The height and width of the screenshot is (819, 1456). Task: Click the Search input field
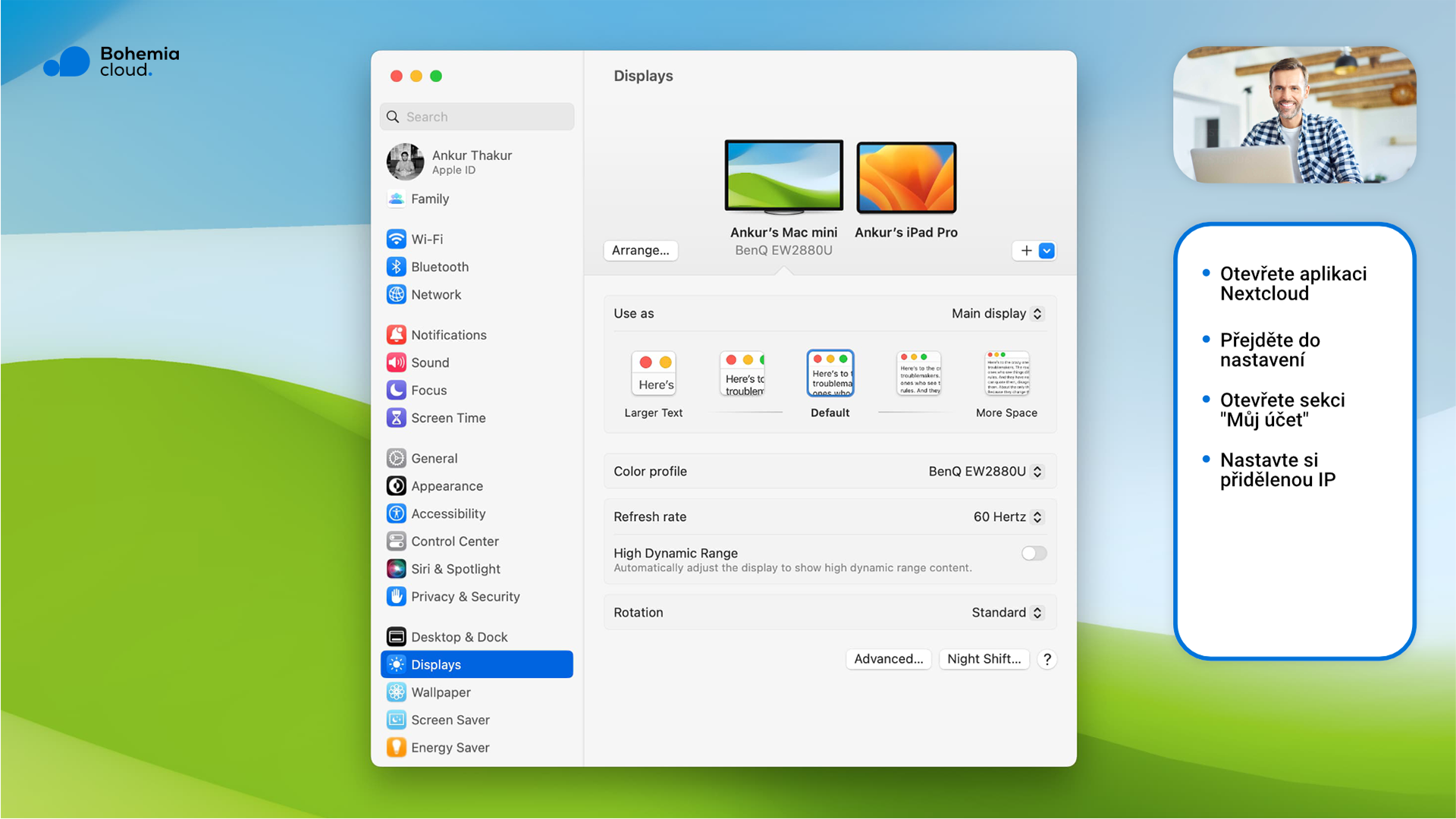(477, 117)
